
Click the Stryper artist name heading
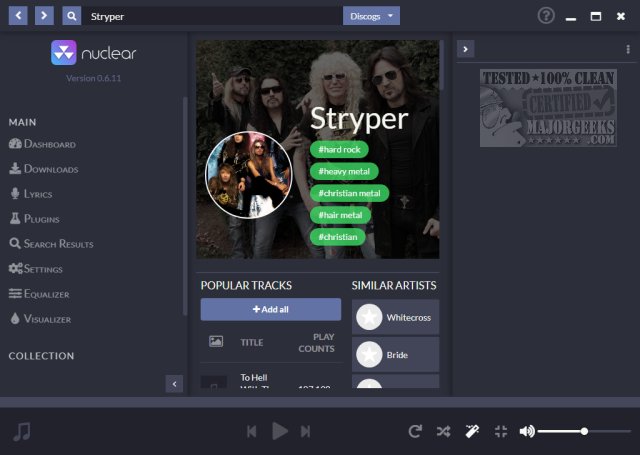point(359,119)
